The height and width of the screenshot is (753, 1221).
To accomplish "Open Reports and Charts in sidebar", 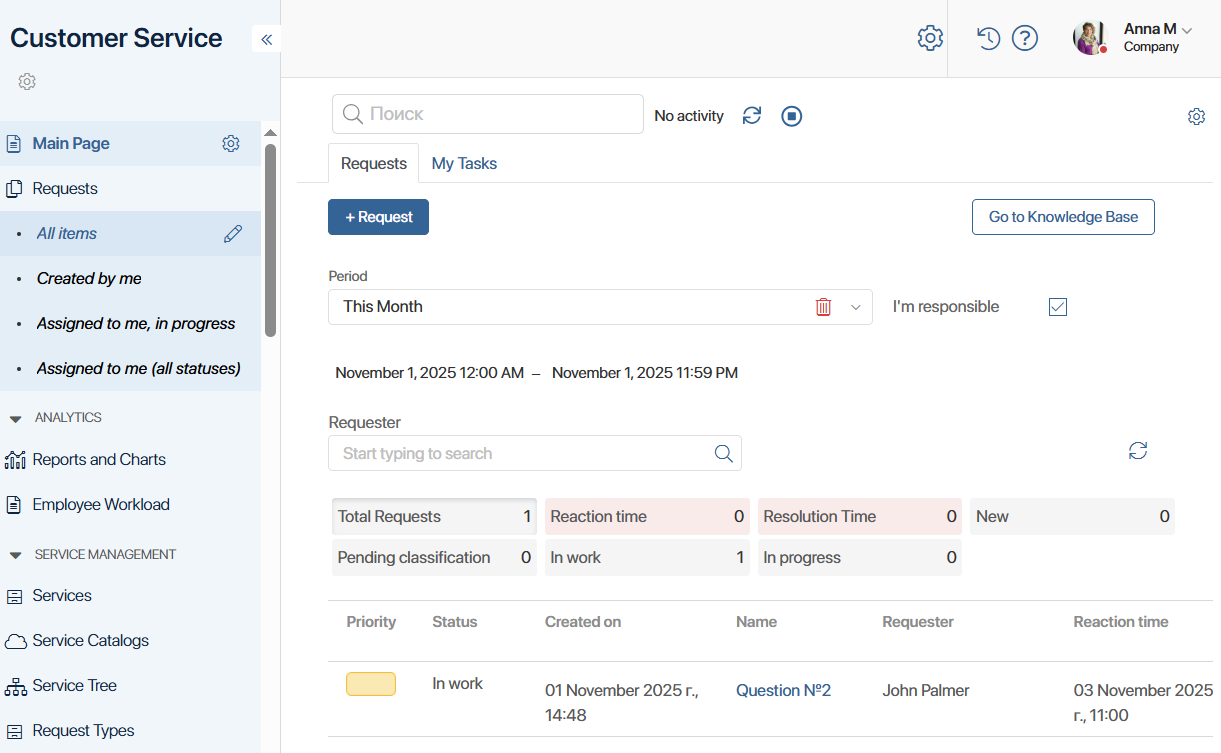I will (x=99, y=460).
